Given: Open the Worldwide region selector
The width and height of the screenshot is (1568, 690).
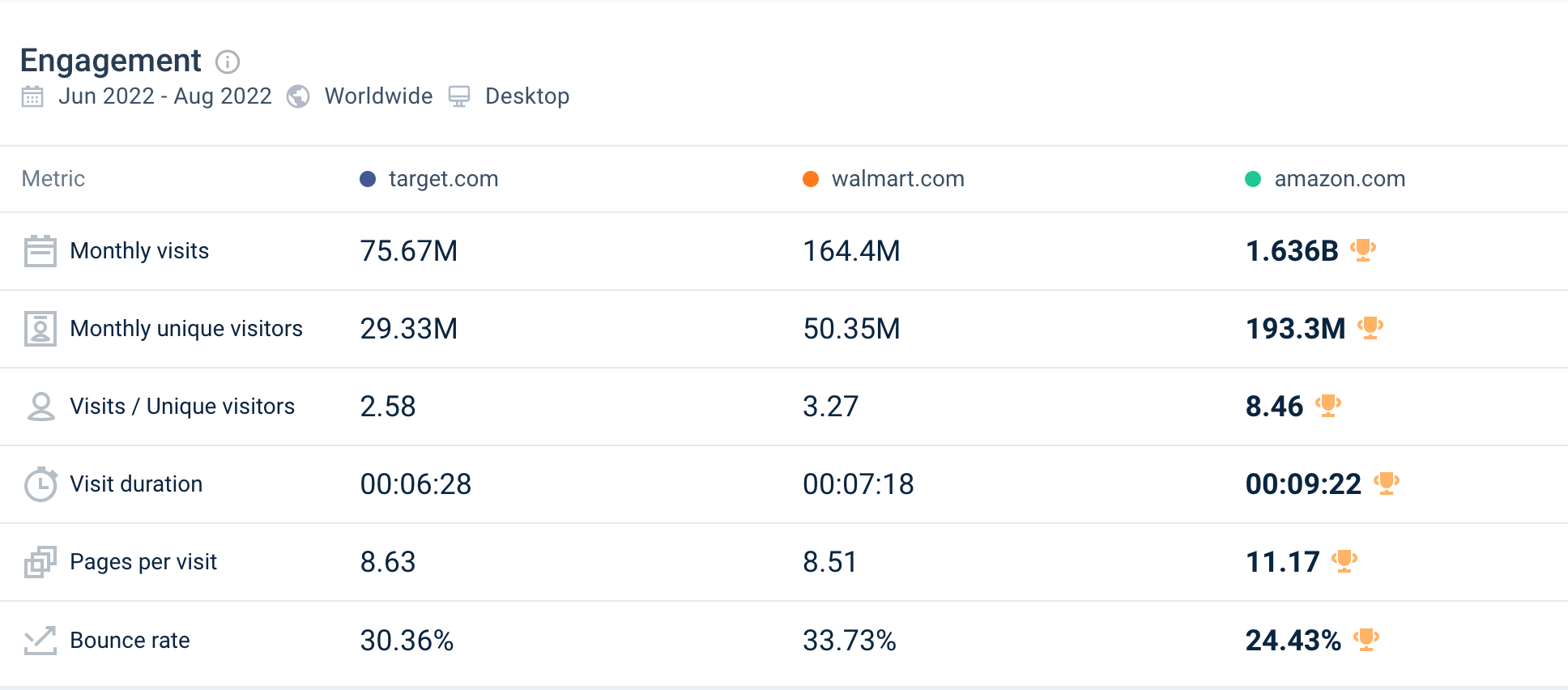Looking at the screenshot, I should 377,96.
